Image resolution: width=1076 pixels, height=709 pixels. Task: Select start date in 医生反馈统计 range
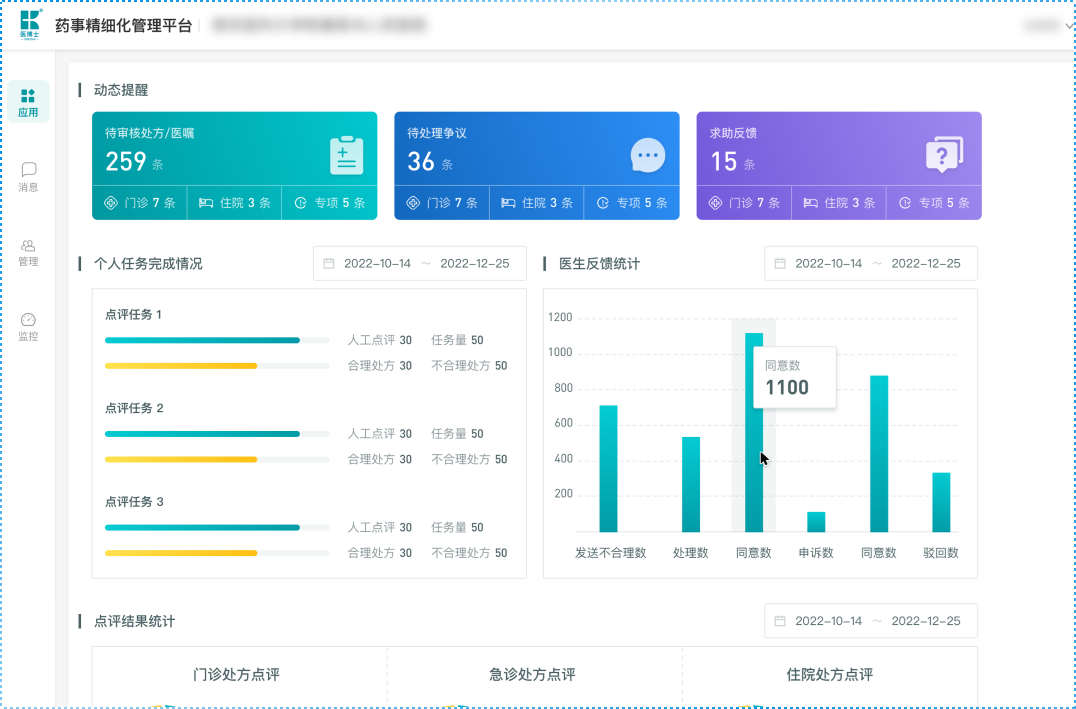(x=828, y=264)
